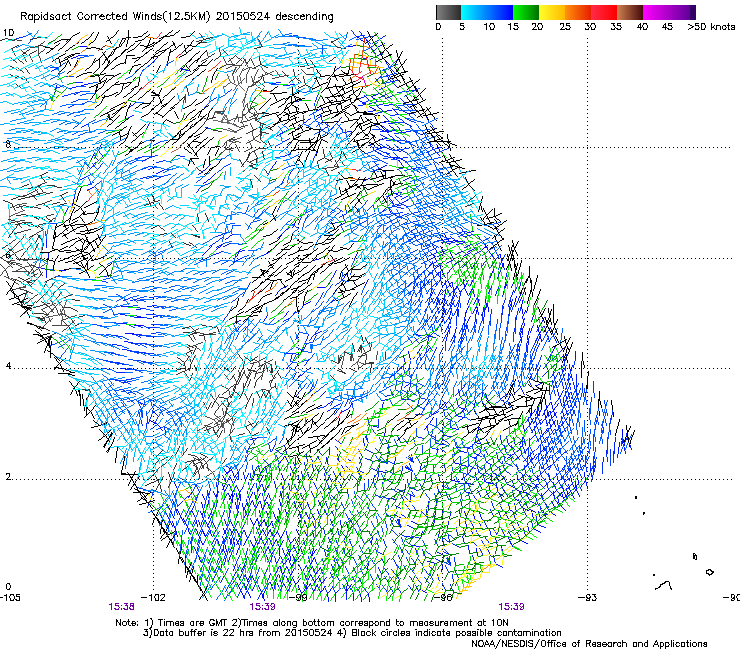Click the longitude axis label '-99'

click(x=298, y=598)
